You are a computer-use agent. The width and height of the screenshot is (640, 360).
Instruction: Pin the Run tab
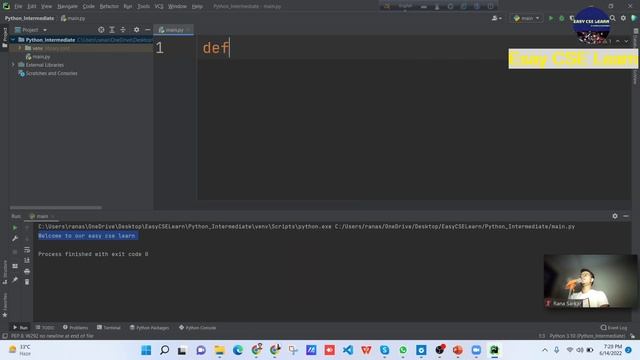tap(15, 280)
